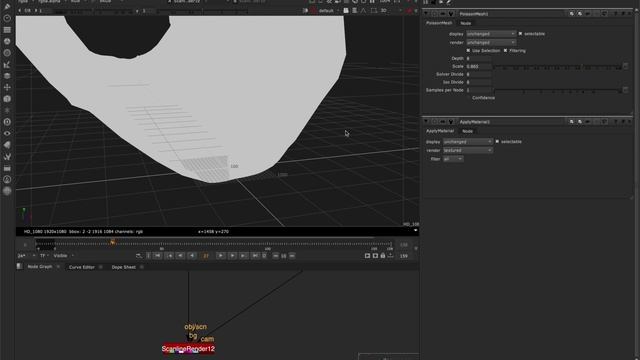Adjust the Scale slider in PoissonMesh1
The height and width of the screenshot is (360, 640).
click(x=558, y=67)
